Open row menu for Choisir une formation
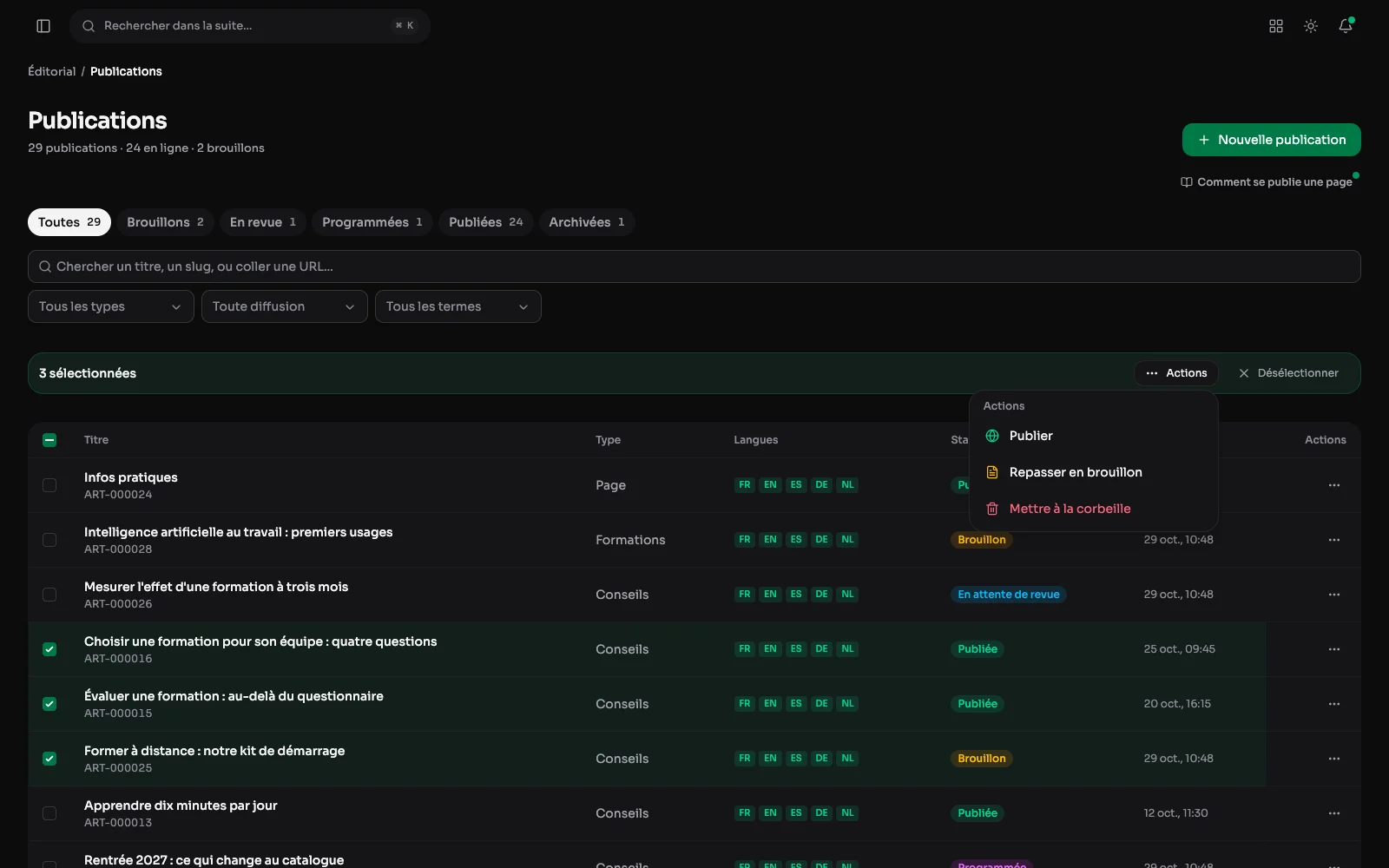Viewport: 1389px width, 868px height. 1334,649
